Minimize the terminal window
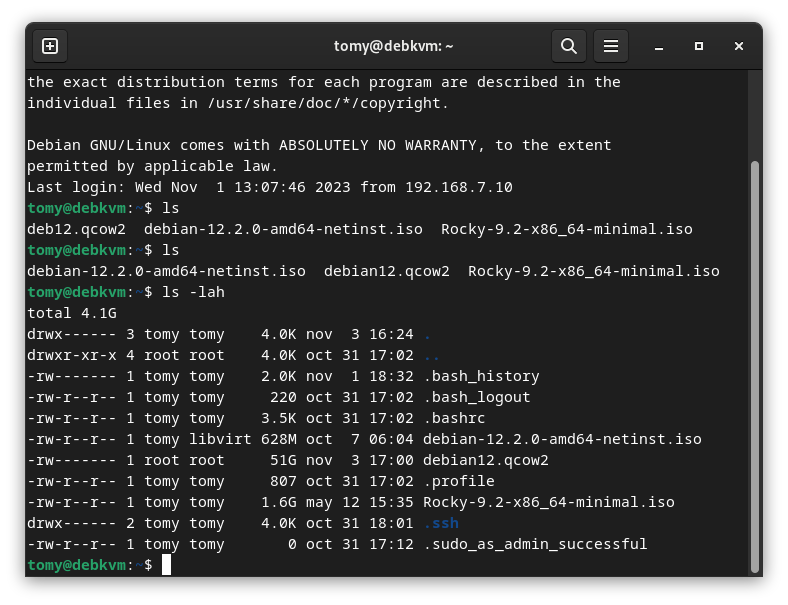The width and height of the screenshot is (788, 605). (x=659, y=46)
